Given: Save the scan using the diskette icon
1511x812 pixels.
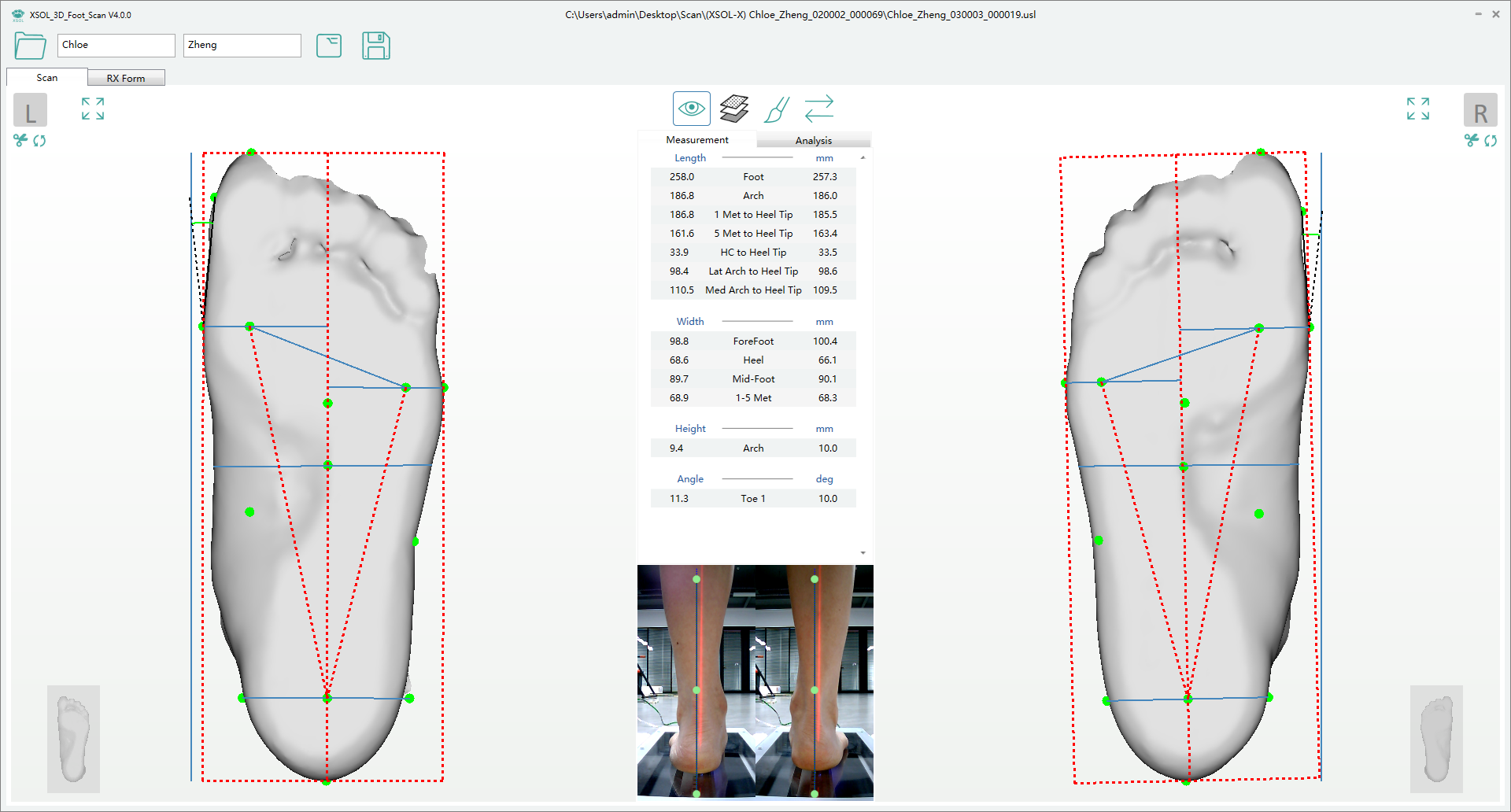Looking at the screenshot, I should [x=376, y=46].
